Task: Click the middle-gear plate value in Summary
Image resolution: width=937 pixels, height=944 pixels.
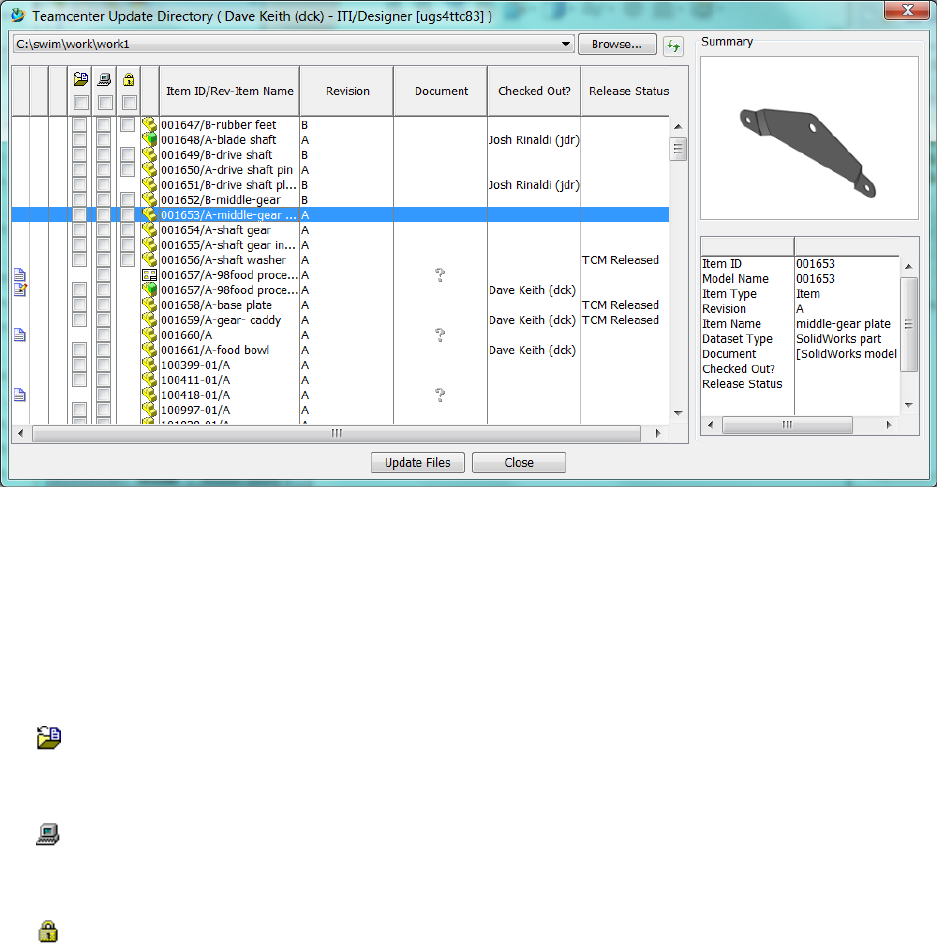Action: [843, 324]
